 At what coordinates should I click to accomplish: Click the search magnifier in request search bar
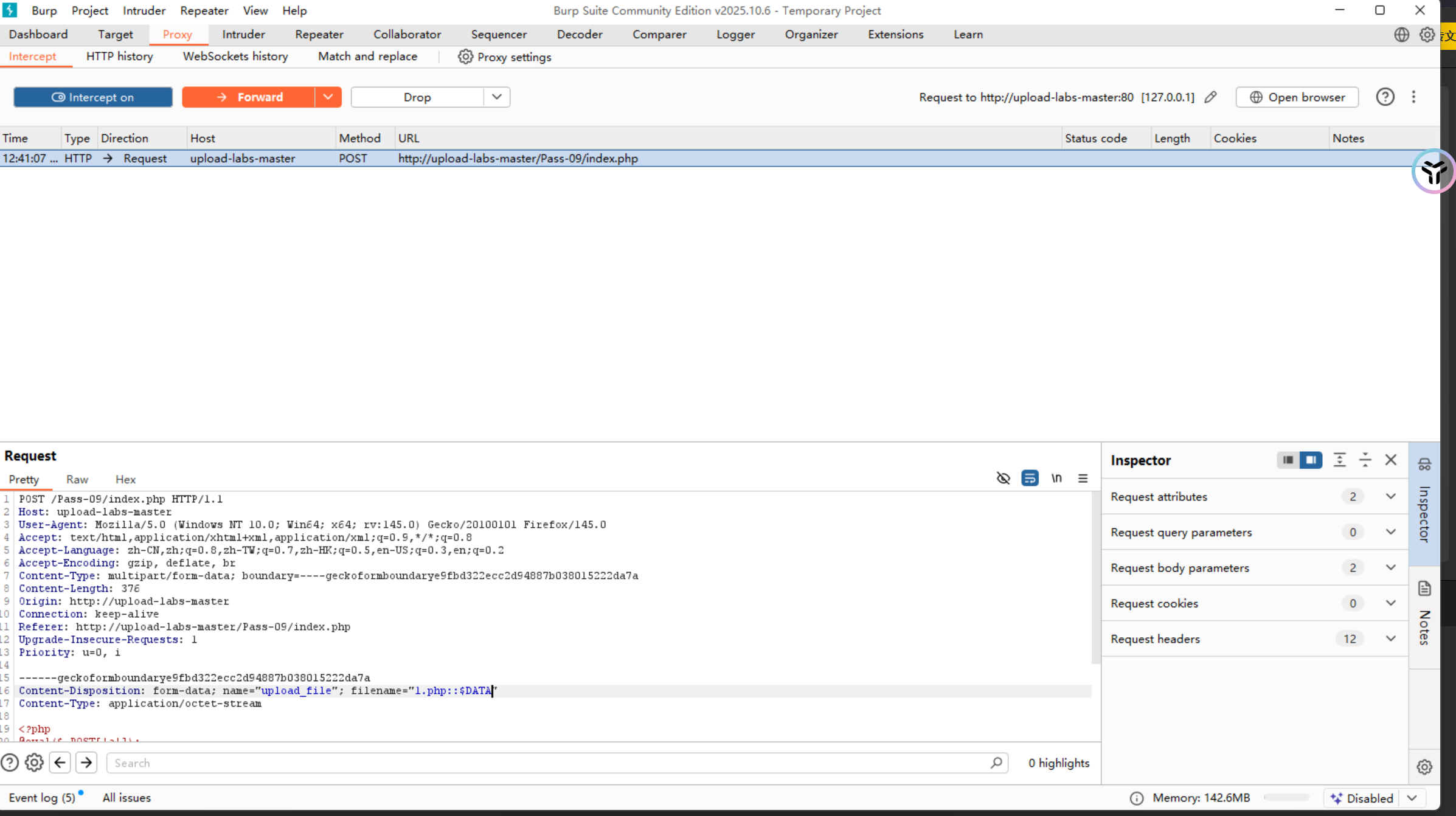[x=996, y=762]
